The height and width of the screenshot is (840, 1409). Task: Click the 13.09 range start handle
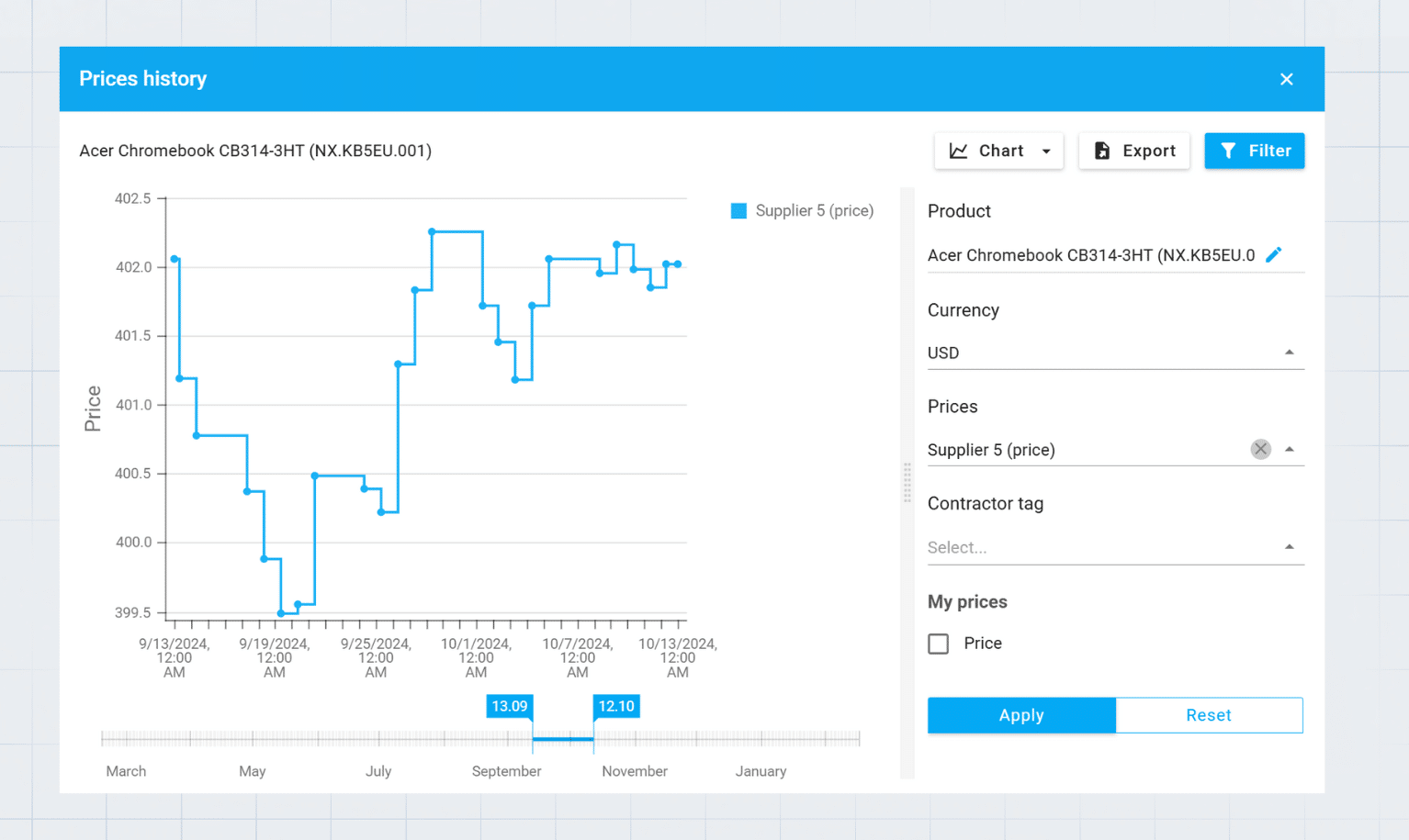(x=510, y=707)
